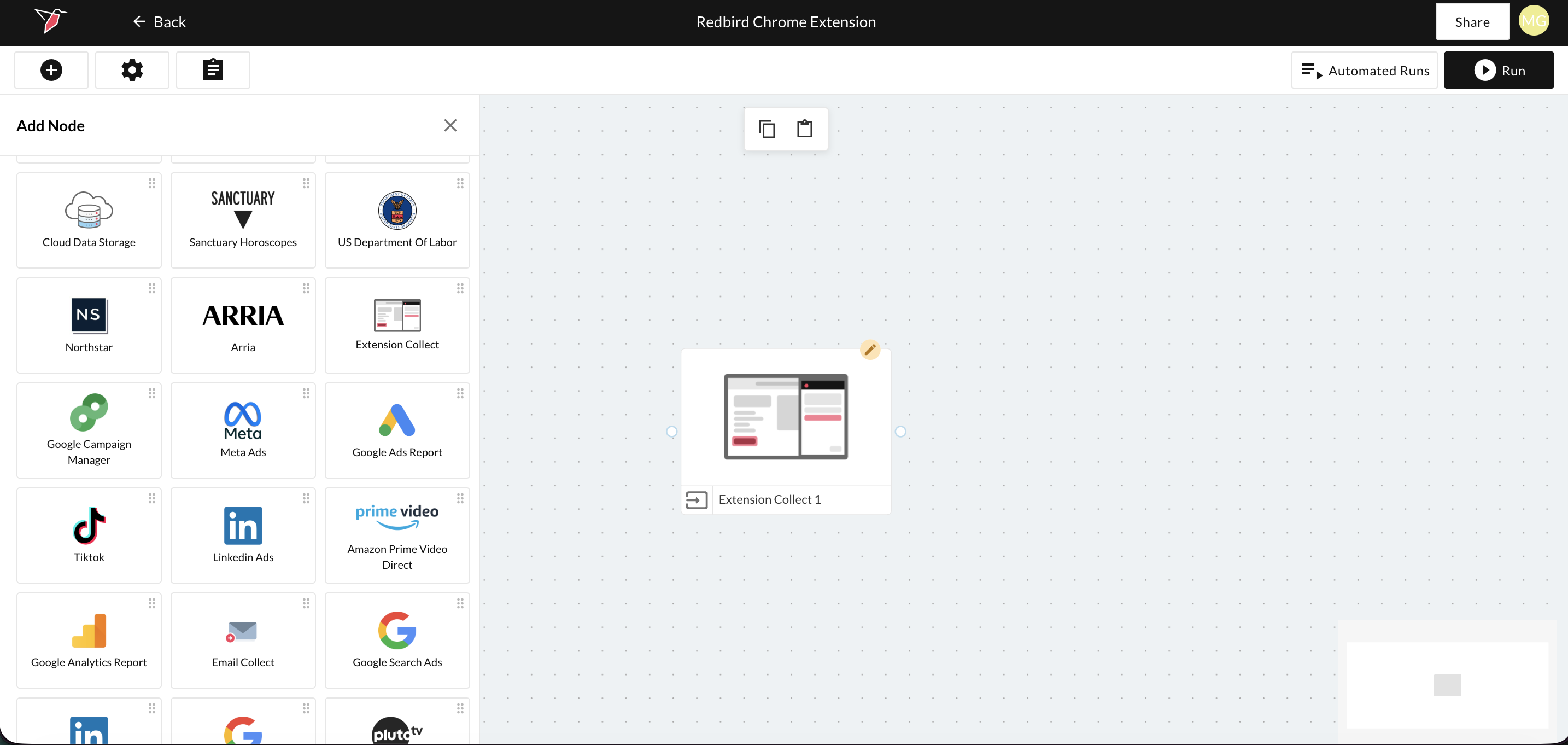Click the arrow icon beside Extension Collect 1
The image size is (1568, 745).
(x=697, y=500)
